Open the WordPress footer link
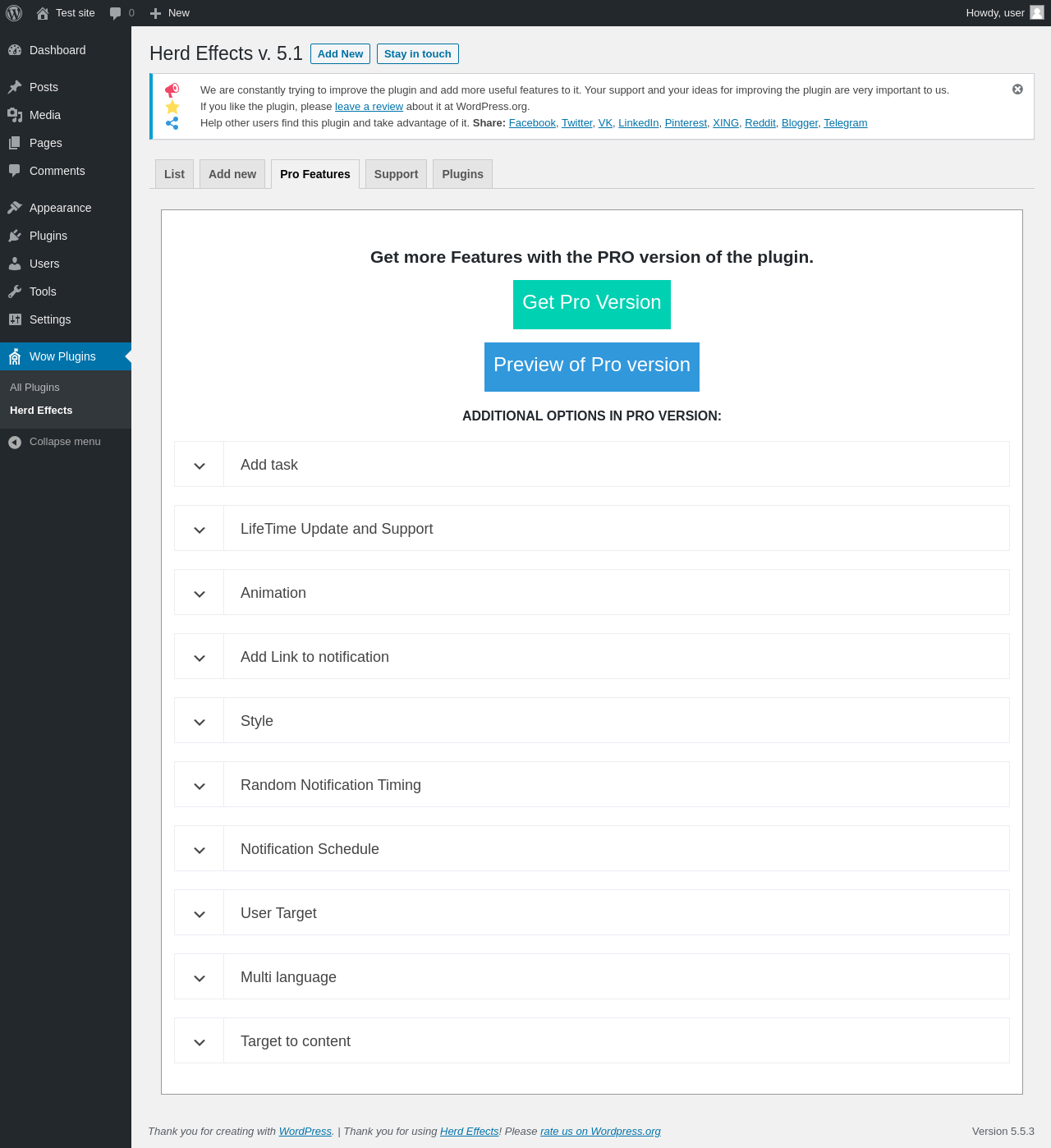This screenshot has height=1148, width=1051. point(305,1132)
